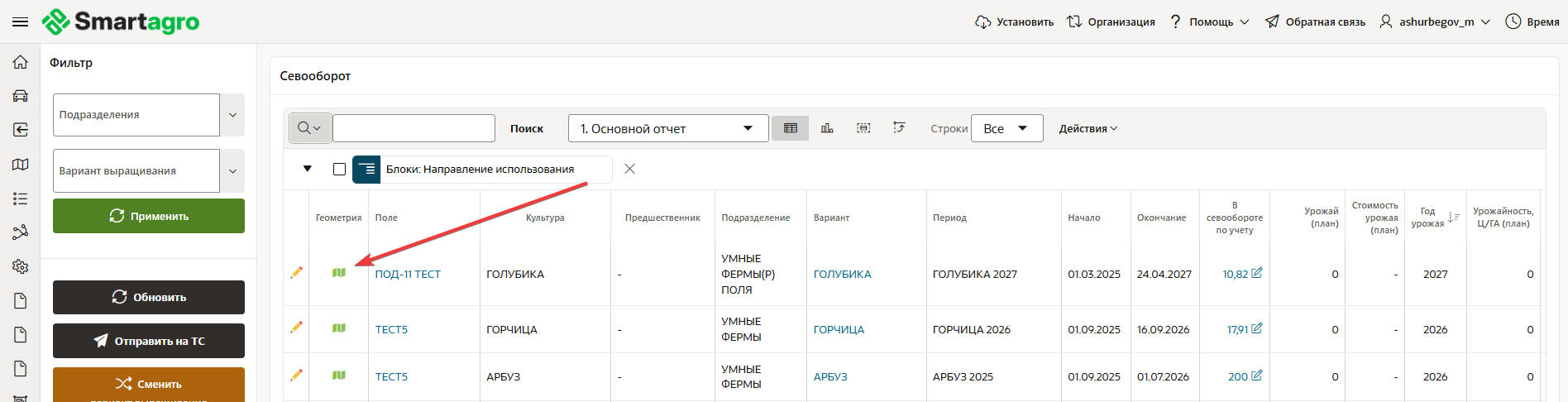Click into the search text field

[414, 128]
